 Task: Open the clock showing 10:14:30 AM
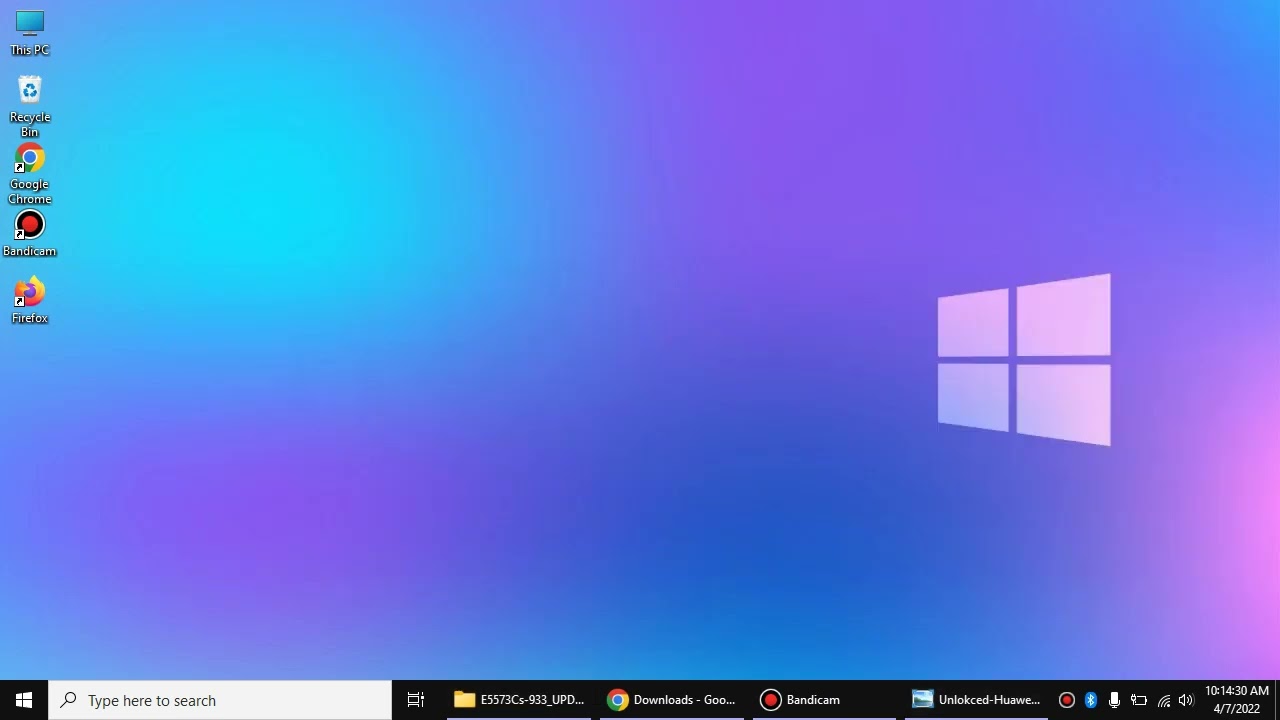(x=1237, y=700)
